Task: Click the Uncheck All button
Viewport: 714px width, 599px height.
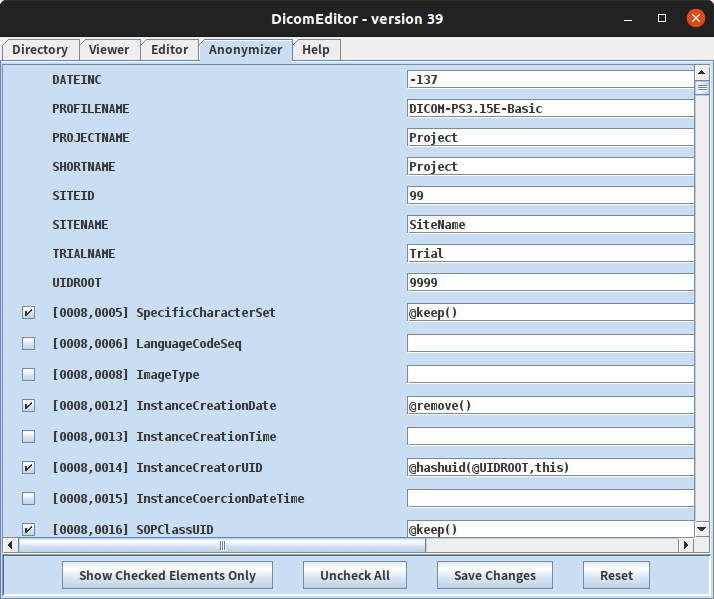Action: [355, 575]
